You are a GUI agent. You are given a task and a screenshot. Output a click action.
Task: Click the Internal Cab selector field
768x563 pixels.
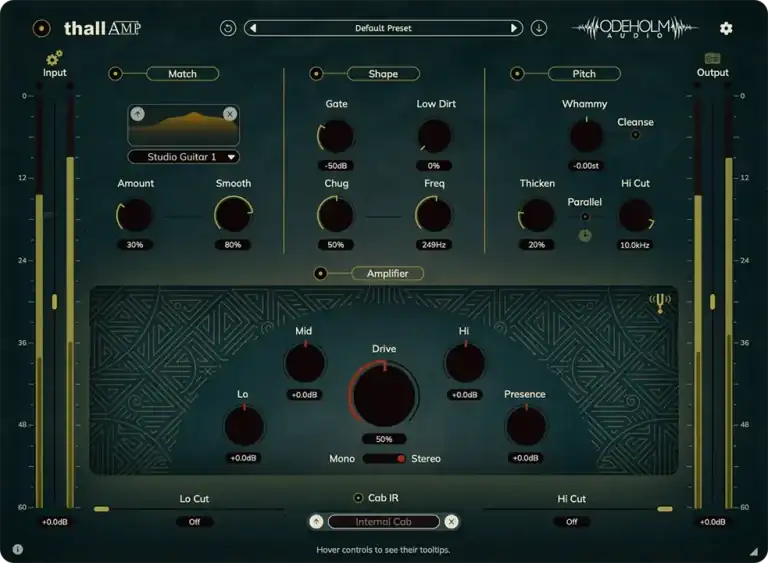[x=384, y=522]
